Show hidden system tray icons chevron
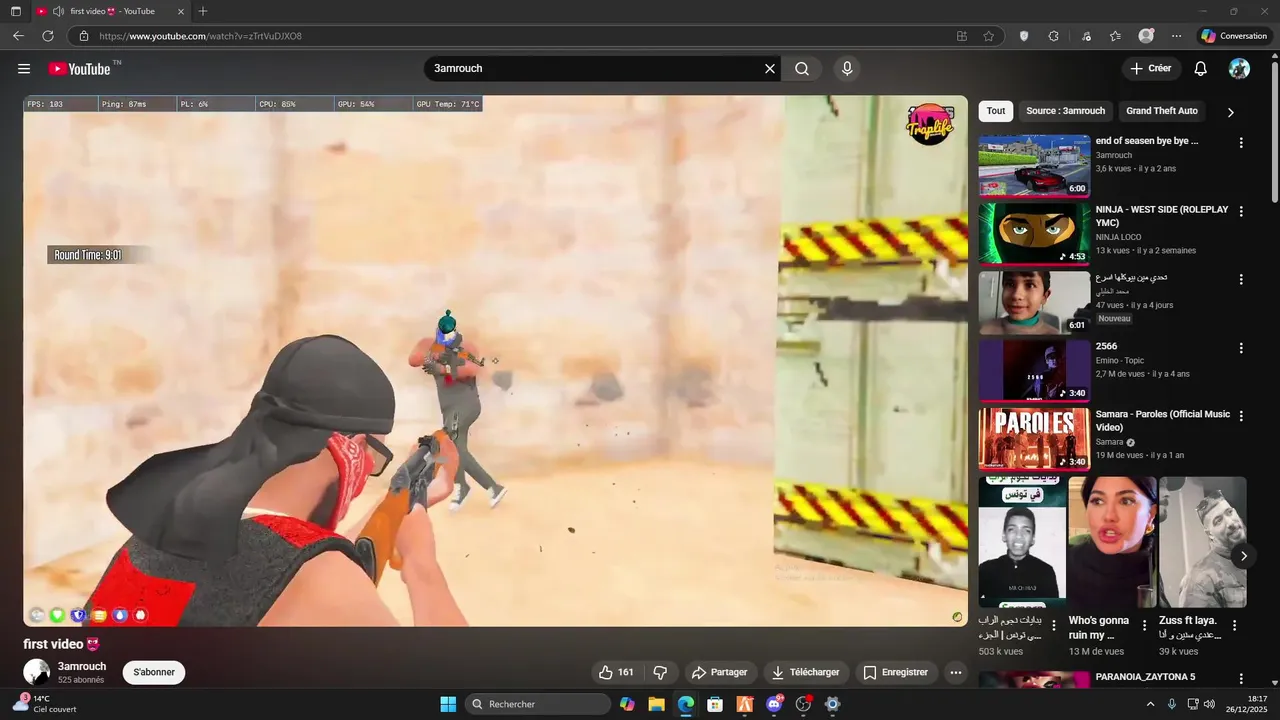1280x720 pixels. coord(1150,704)
